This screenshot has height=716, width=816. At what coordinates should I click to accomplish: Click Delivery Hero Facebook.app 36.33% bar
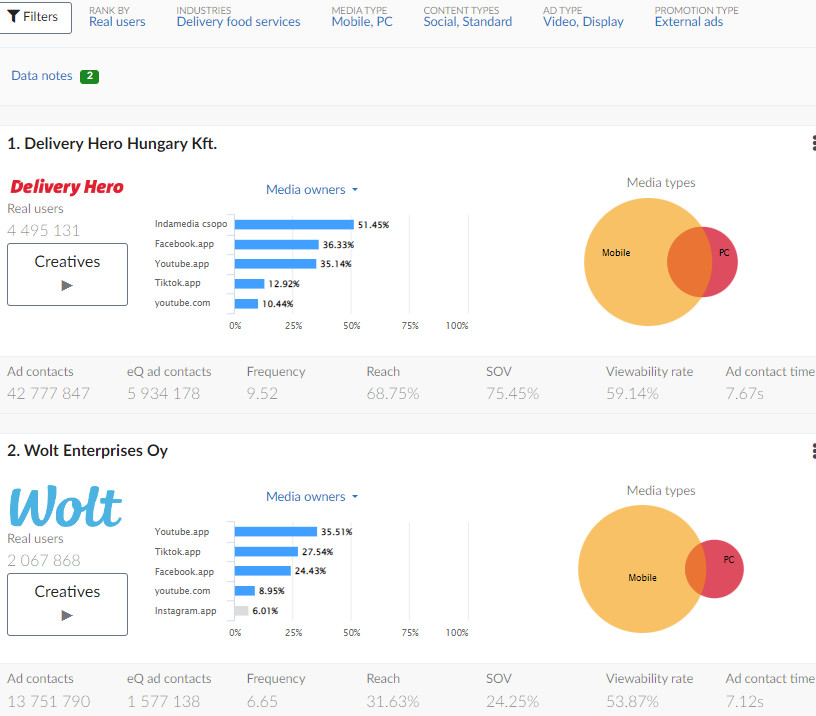tap(276, 245)
